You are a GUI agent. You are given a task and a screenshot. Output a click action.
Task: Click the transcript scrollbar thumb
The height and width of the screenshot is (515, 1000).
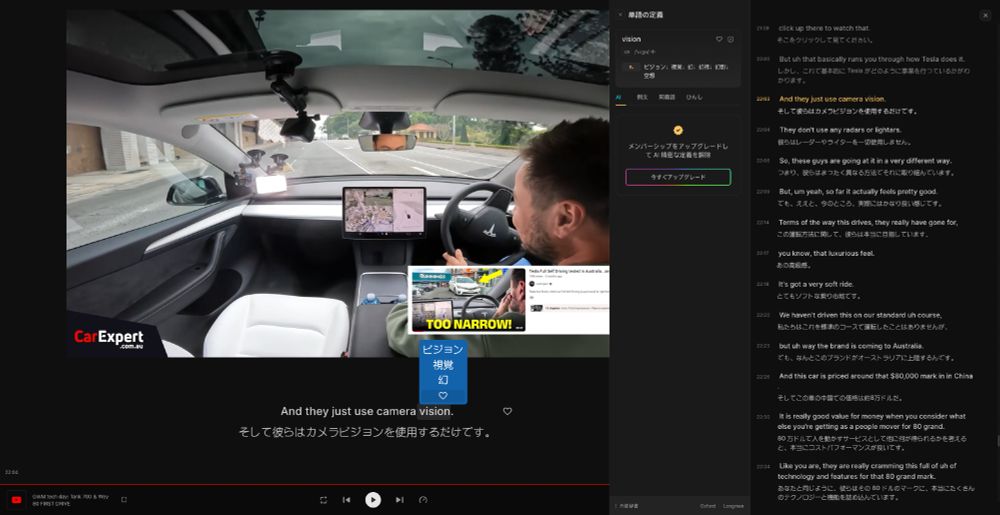tap(997, 440)
